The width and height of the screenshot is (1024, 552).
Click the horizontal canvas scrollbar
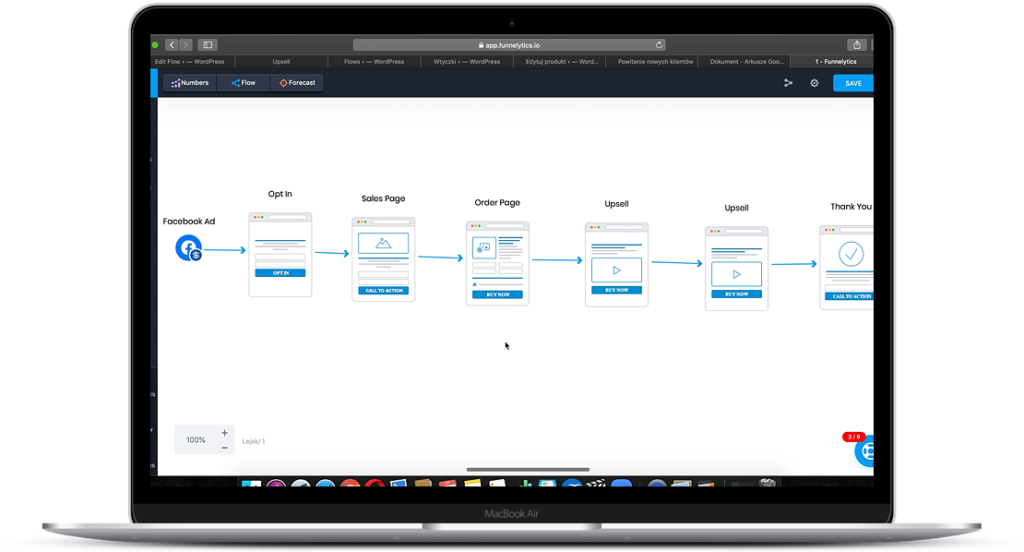tap(528, 469)
